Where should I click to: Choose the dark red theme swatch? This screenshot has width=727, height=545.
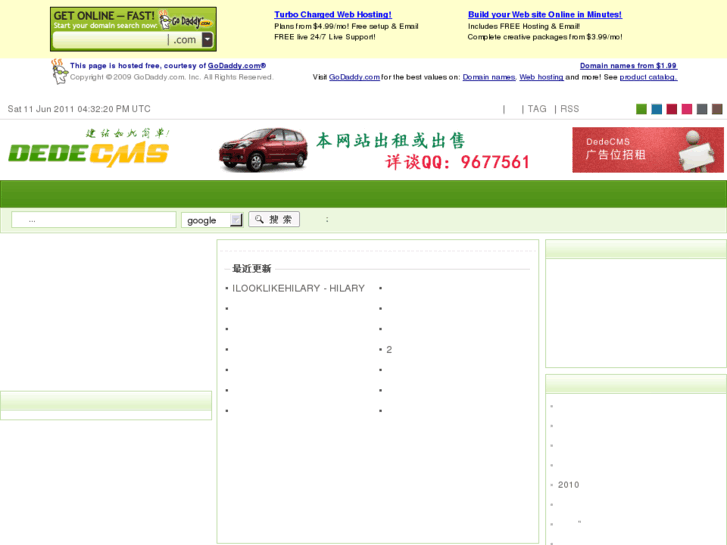(672, 109)
